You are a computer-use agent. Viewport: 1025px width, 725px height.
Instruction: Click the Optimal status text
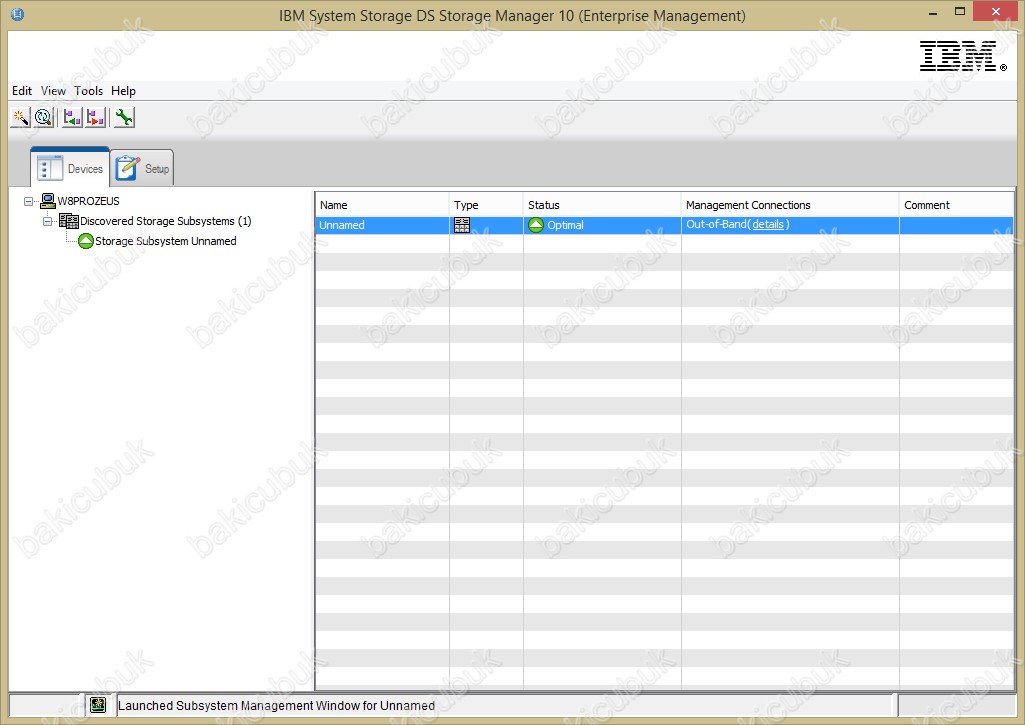(x=565, y=225)
